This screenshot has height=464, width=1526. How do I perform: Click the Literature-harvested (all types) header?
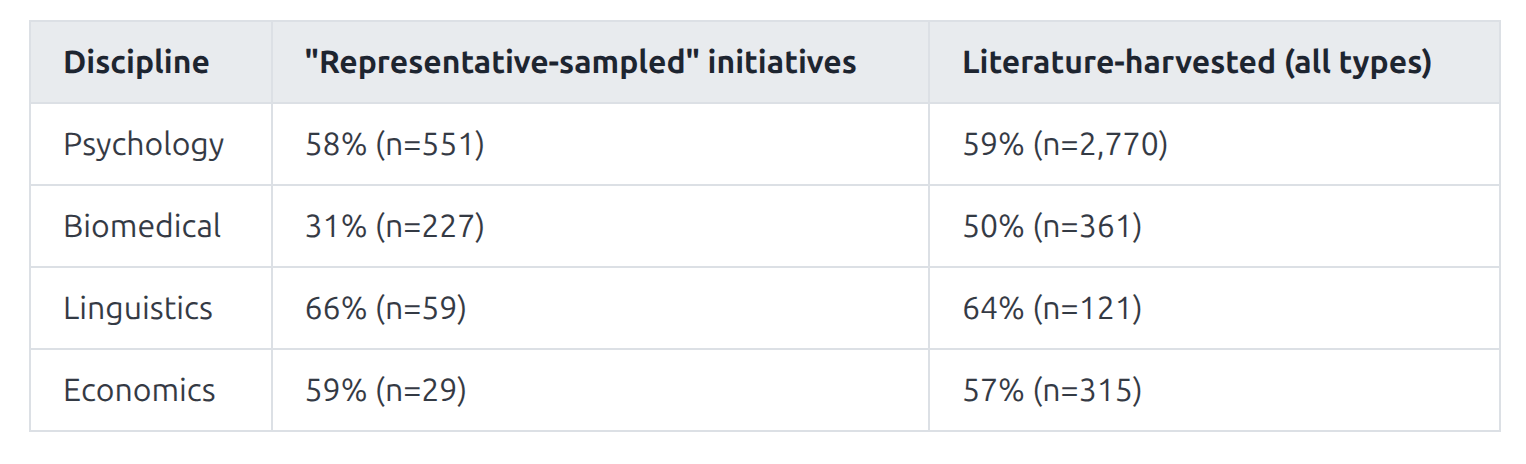[1197, 63]
